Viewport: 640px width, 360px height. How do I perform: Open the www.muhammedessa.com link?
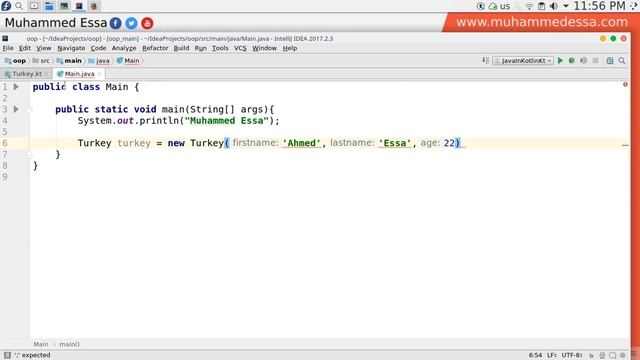tap(542, 22)
